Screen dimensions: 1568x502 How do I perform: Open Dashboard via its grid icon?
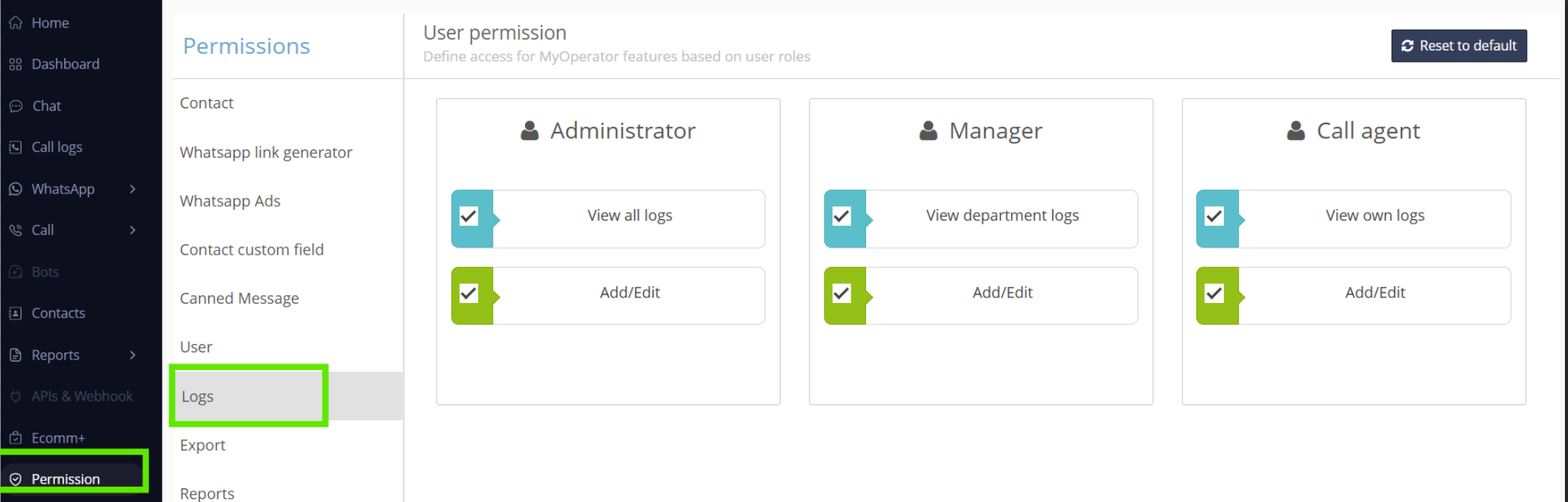pyautogui.click(x=15, y=64)
